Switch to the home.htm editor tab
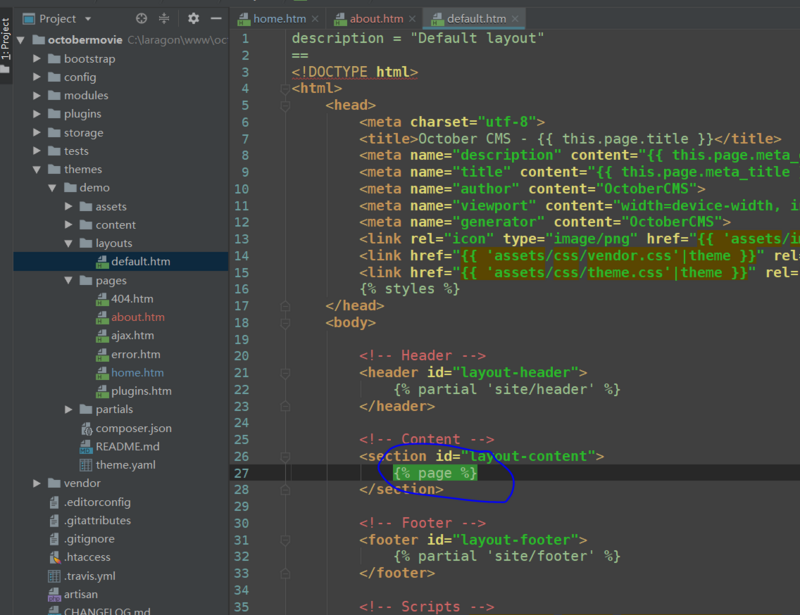 [x=280, y=19]
